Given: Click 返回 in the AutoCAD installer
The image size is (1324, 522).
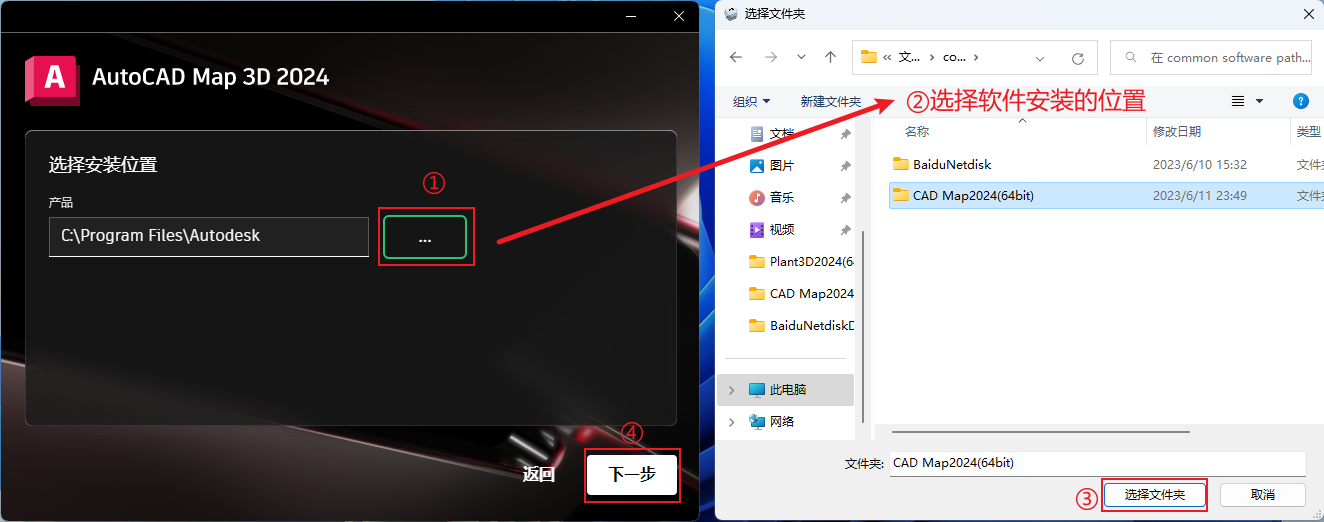Looking at the screenshot, I should pyautogui.click(x=539, y=474).
